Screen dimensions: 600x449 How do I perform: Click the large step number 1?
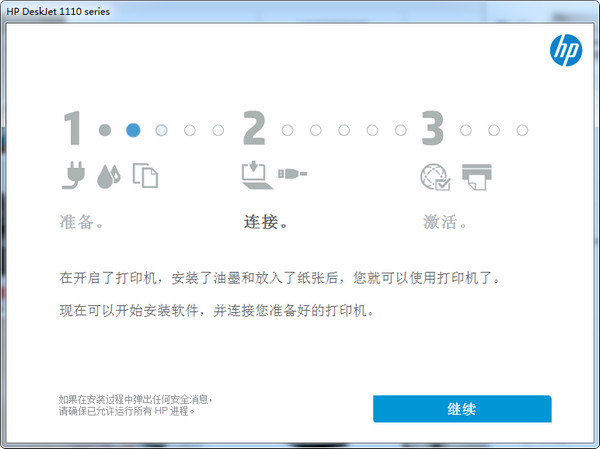[x=72, y=128]
